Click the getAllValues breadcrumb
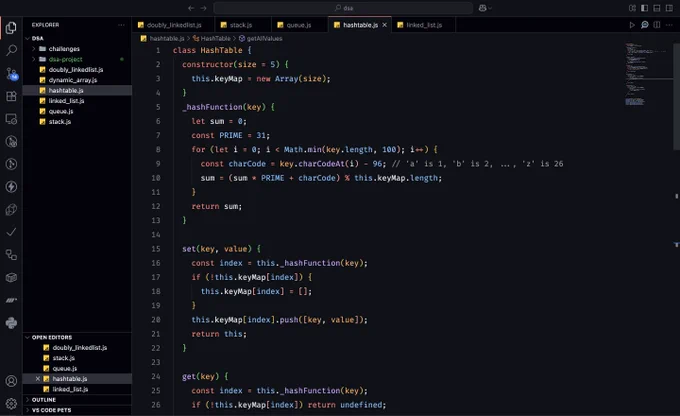 click(x=260, y=39)
